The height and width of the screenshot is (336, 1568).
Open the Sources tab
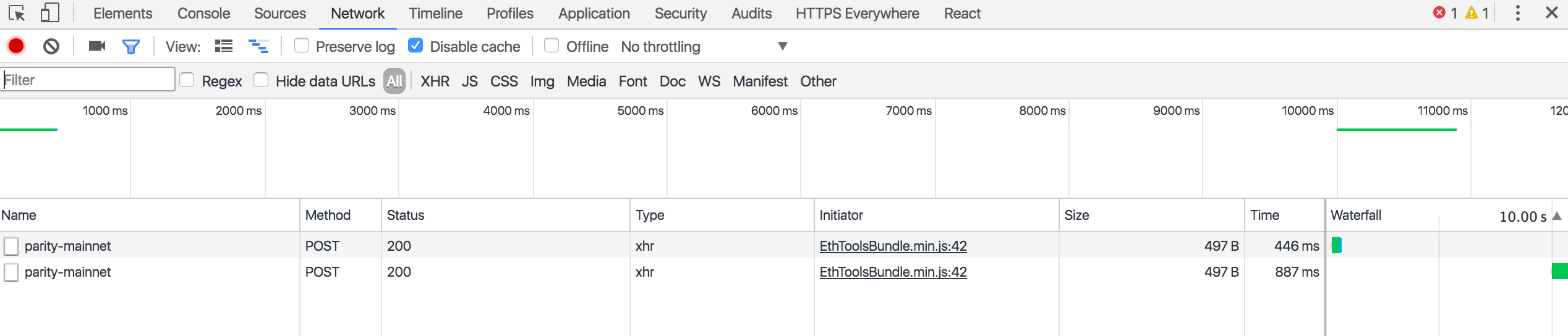(279, 14)
